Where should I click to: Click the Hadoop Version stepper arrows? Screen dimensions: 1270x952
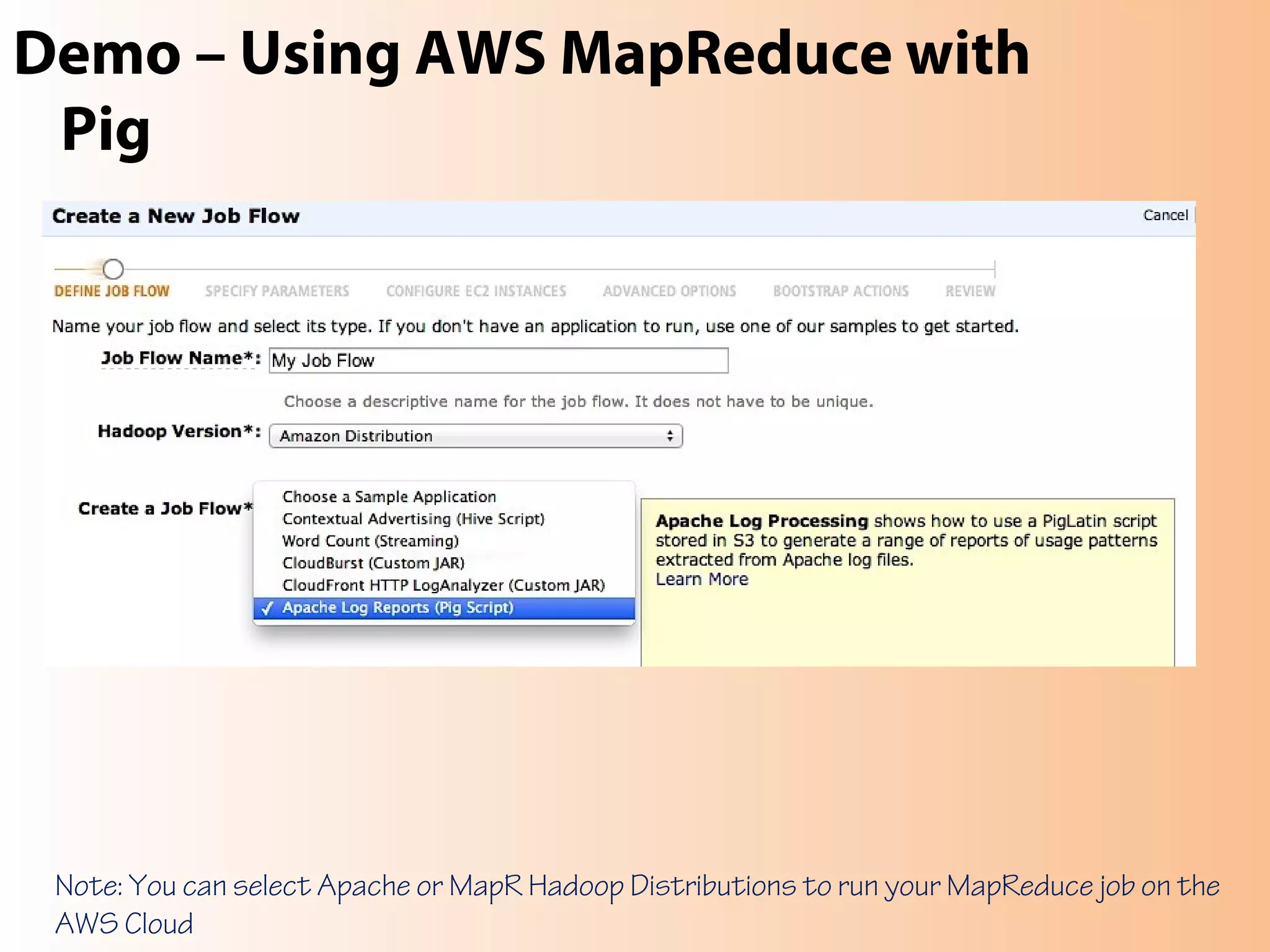click(x=670, y=436)
